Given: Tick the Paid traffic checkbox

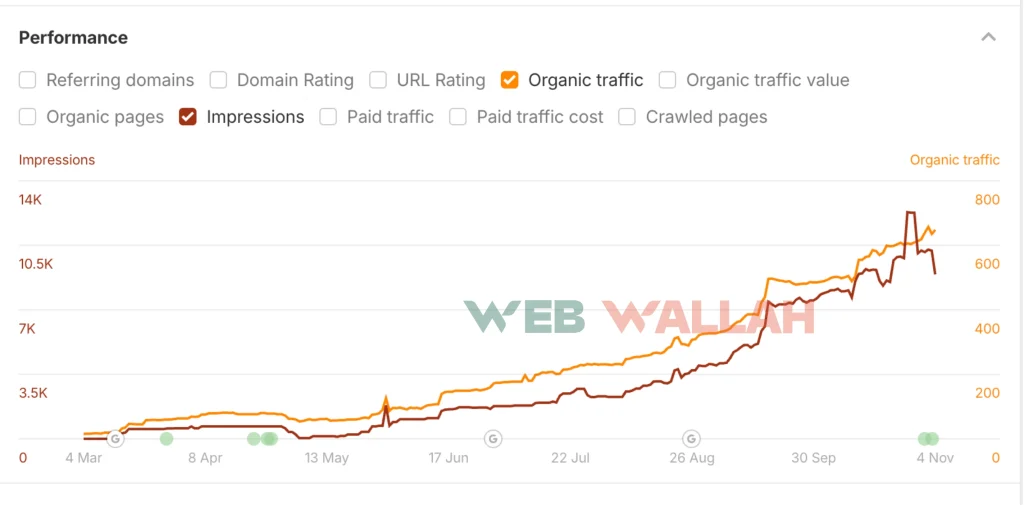Looking at the screenshot, I should click(x=328, y=117).
